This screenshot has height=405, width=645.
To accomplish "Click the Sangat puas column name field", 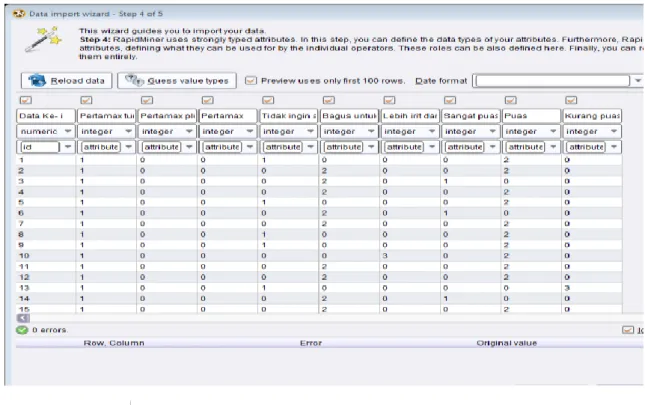I will (x=470, y=116).
